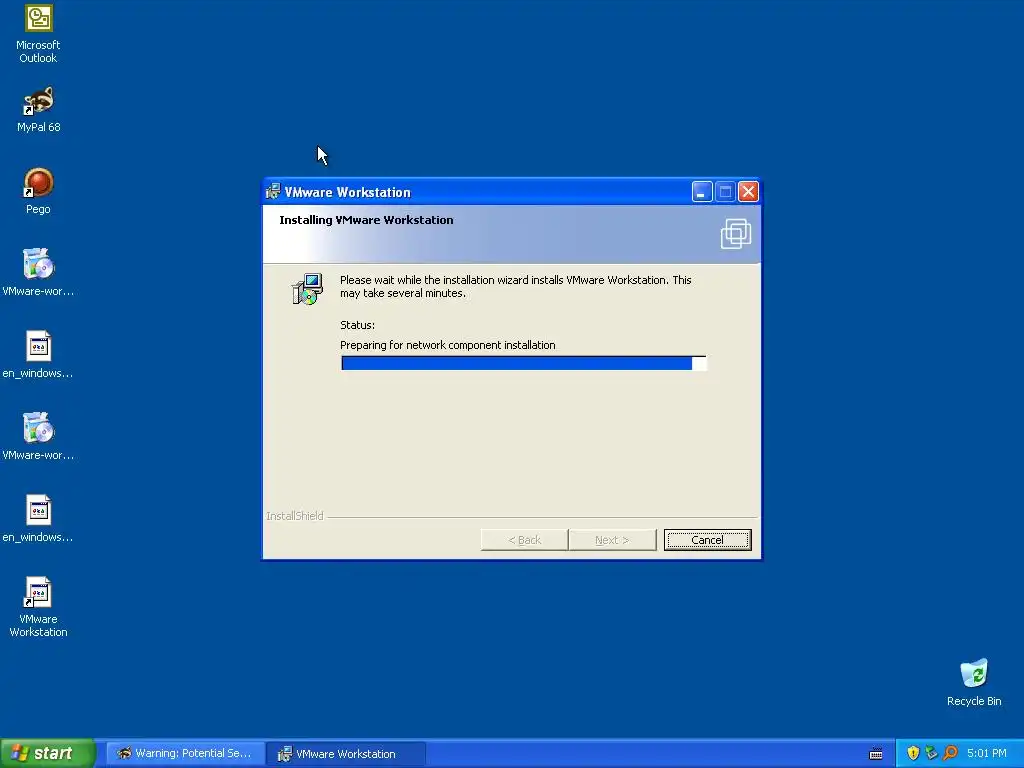Select the Recycle Bin icon

[x=974, y=682]
